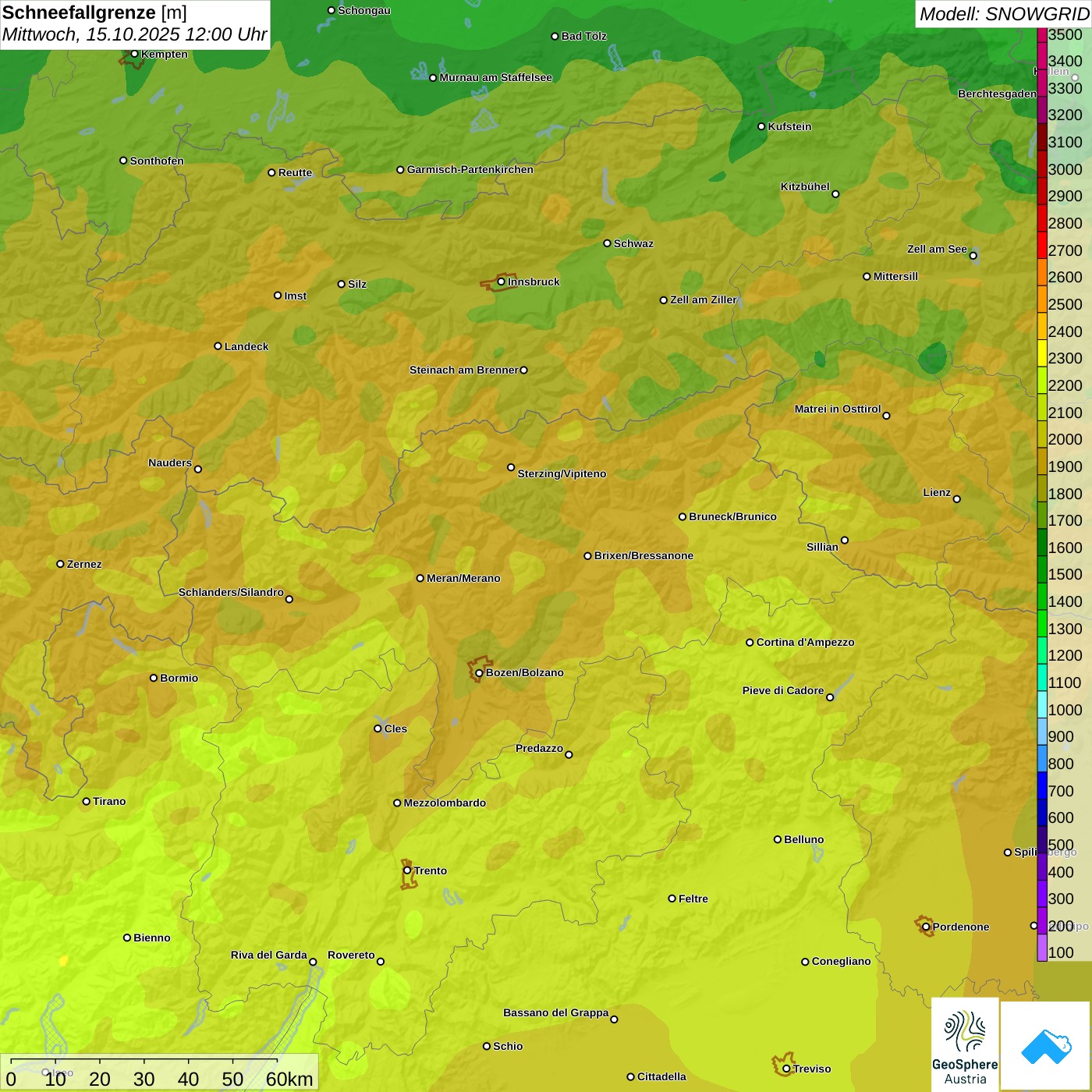Click the Schlanders/Silandro label

[x=231, y=592]
